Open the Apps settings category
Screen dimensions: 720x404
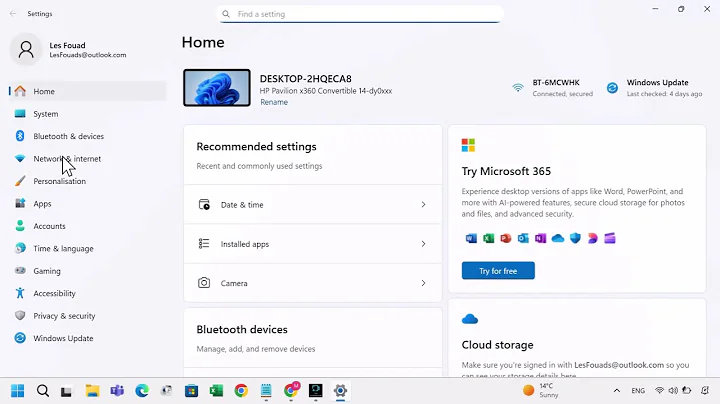tap(87, 204)
